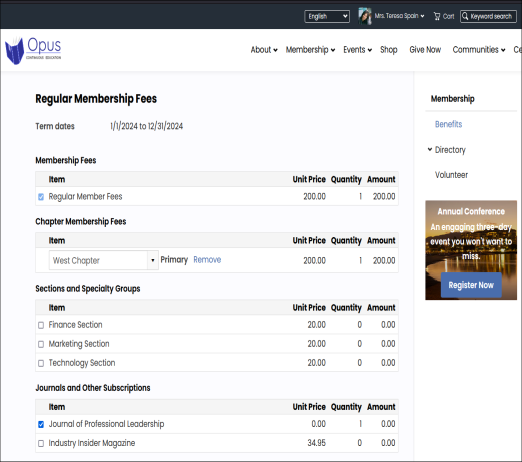The image size is (522, 462).
Task: Click the Chapter Membership Fees heading
Action: [81, 222]
